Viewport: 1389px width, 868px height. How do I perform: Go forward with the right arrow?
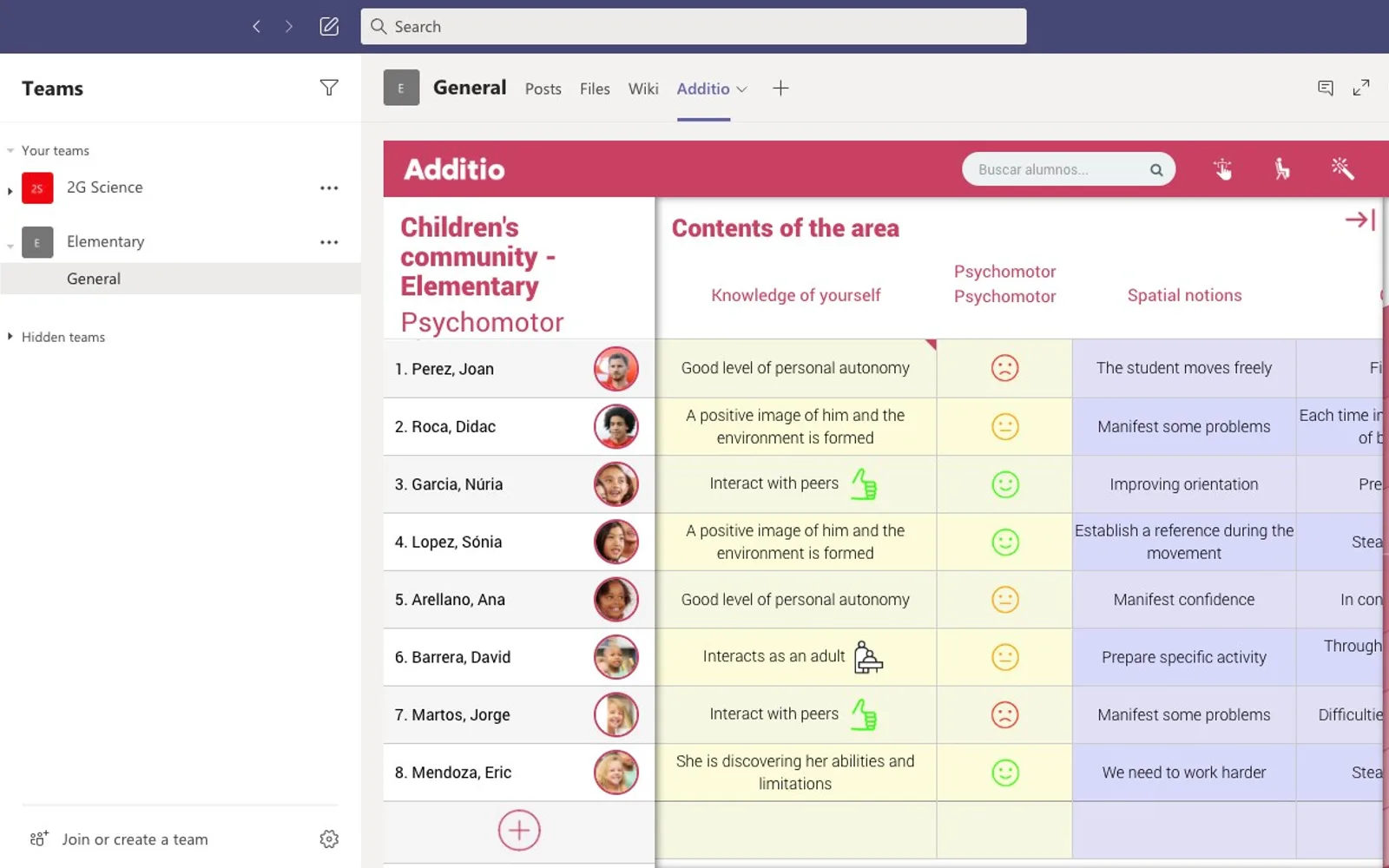click(289, 26)
